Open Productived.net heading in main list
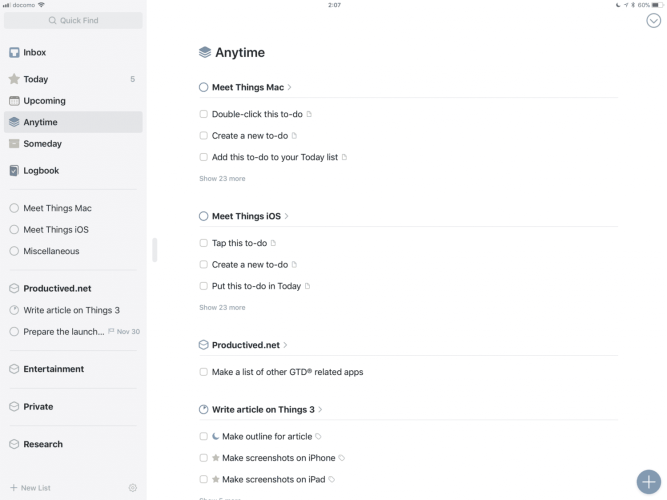The width and height of the screenshot is (667, 500). click(246, 345)
